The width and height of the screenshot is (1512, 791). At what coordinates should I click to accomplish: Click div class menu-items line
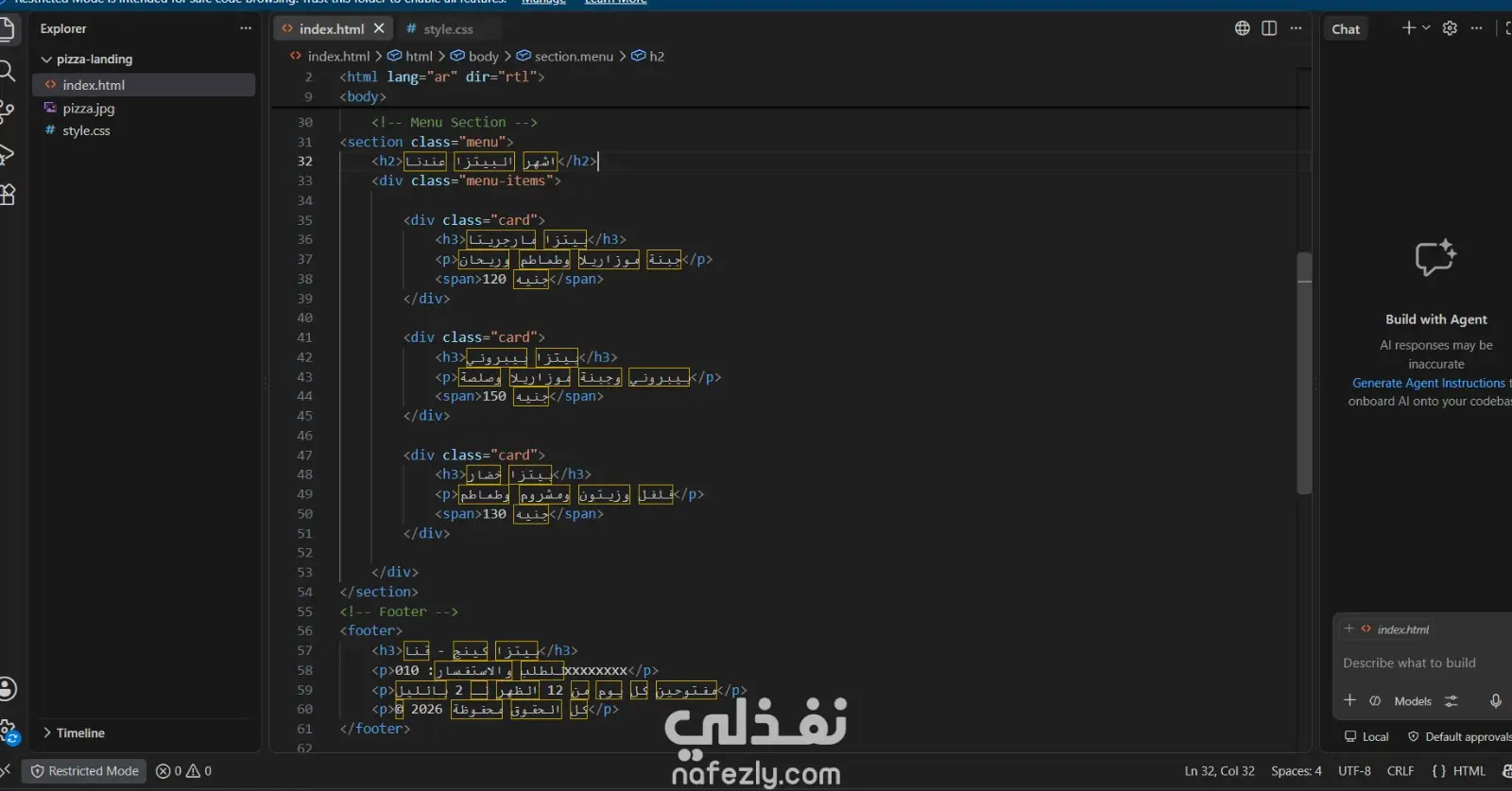click(466, 181)
